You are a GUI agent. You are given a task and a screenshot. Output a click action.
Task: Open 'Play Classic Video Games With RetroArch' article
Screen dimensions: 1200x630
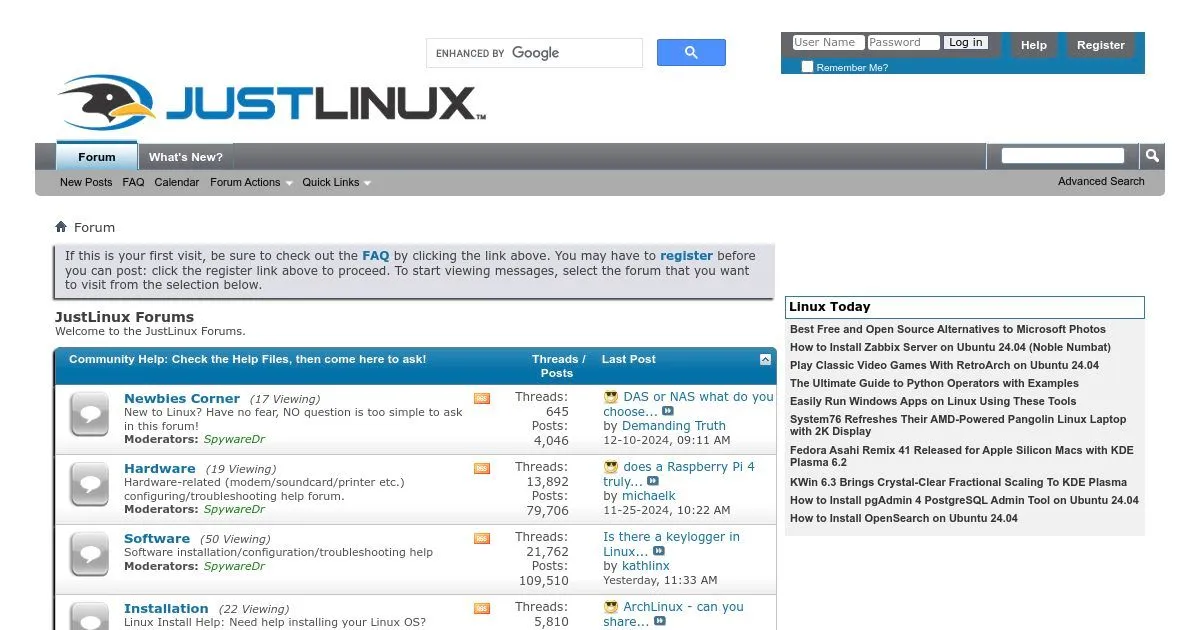(x=944, y=365)
